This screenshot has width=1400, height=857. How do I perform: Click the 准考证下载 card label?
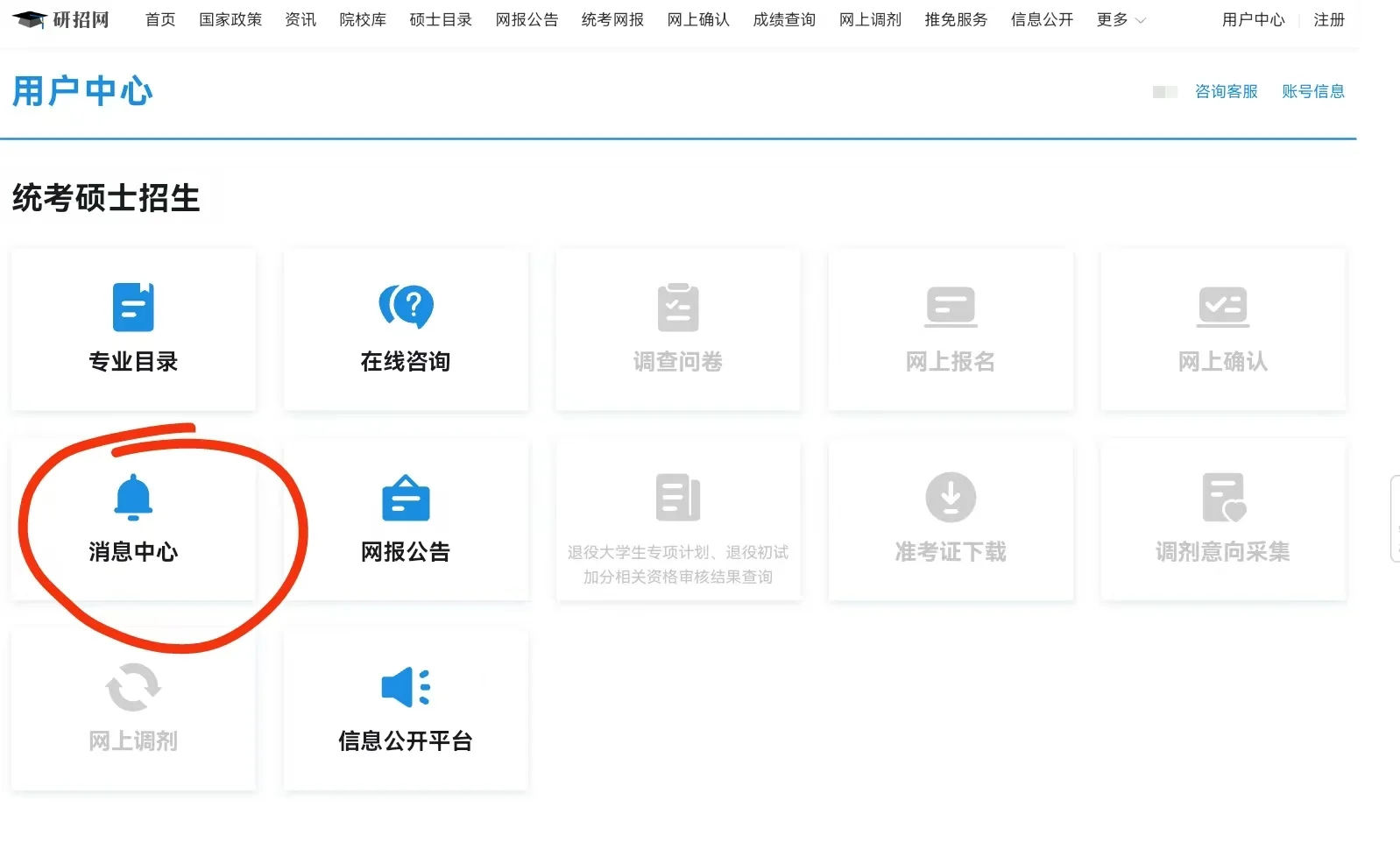(x=951, y=551)
